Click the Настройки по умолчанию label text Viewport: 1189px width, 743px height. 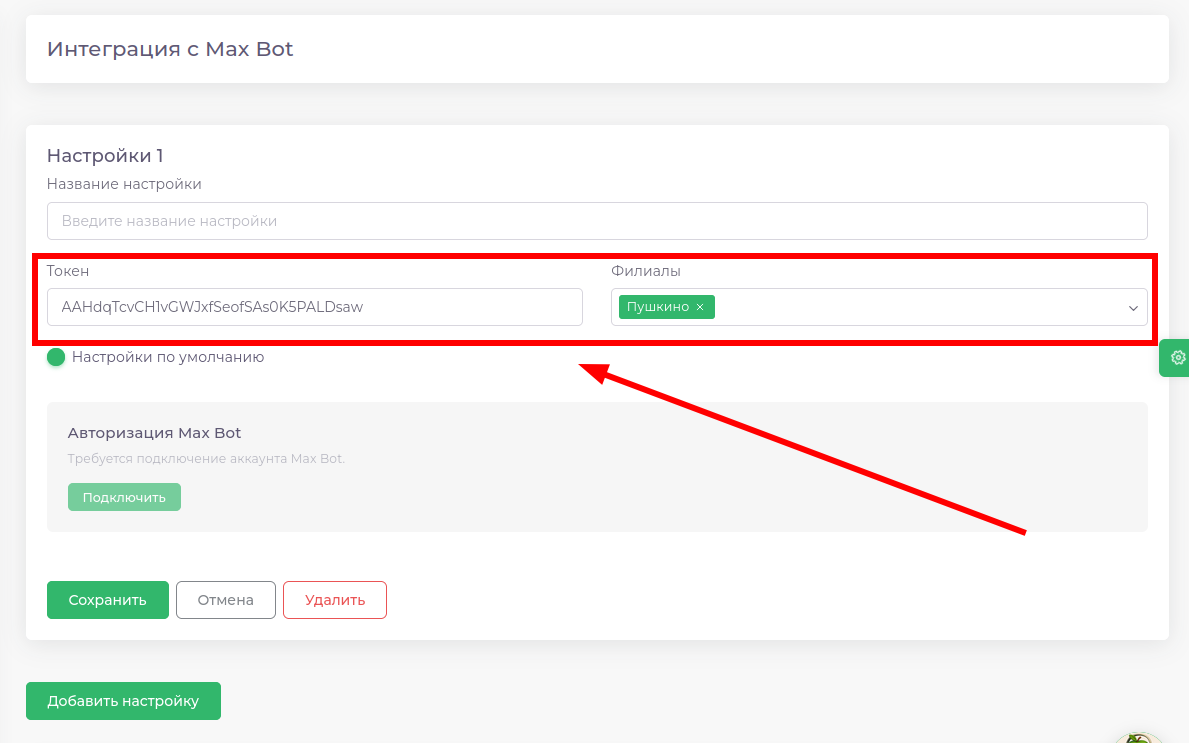pos(168,357)
